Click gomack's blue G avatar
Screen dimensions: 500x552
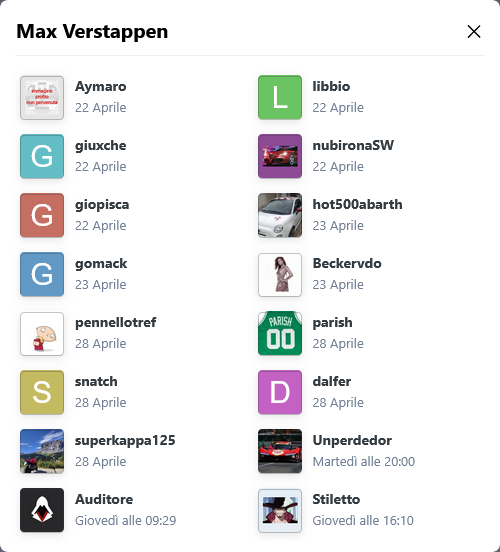pos(42,274)
